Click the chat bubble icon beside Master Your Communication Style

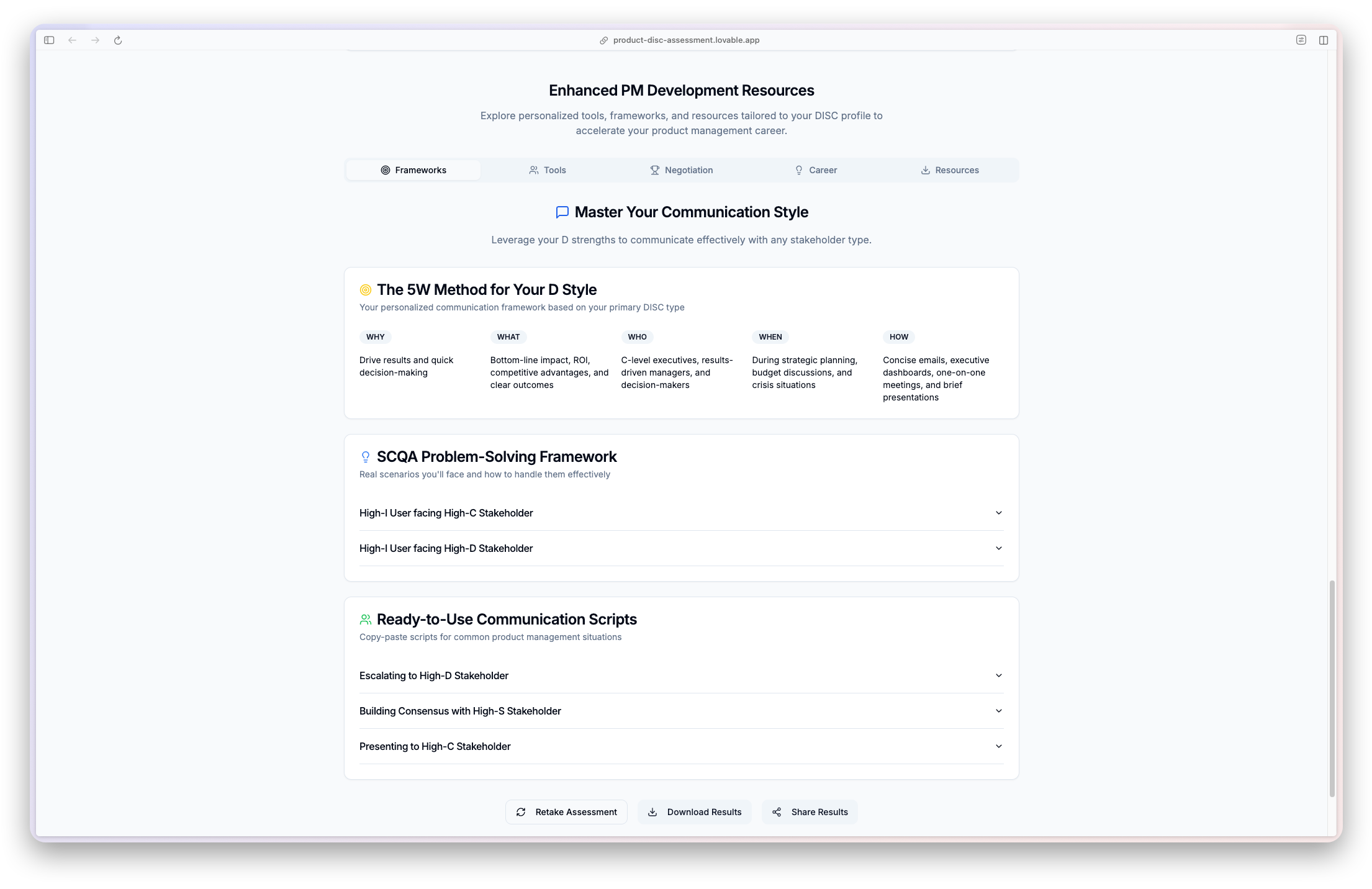pyautogui.click(x=562, y=212)
